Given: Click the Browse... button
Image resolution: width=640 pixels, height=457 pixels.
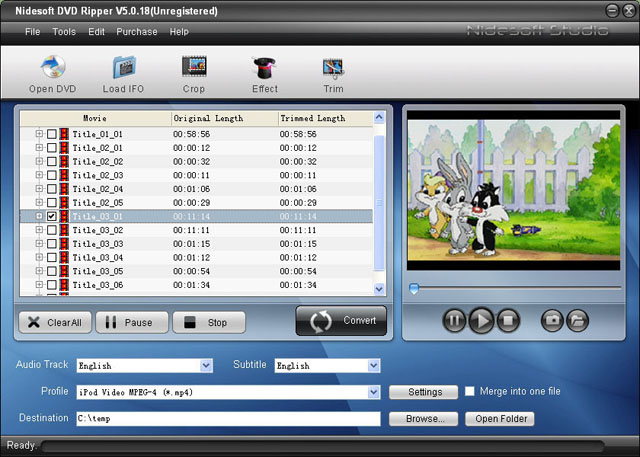Looking at the screenshot, I should [424, 419].
